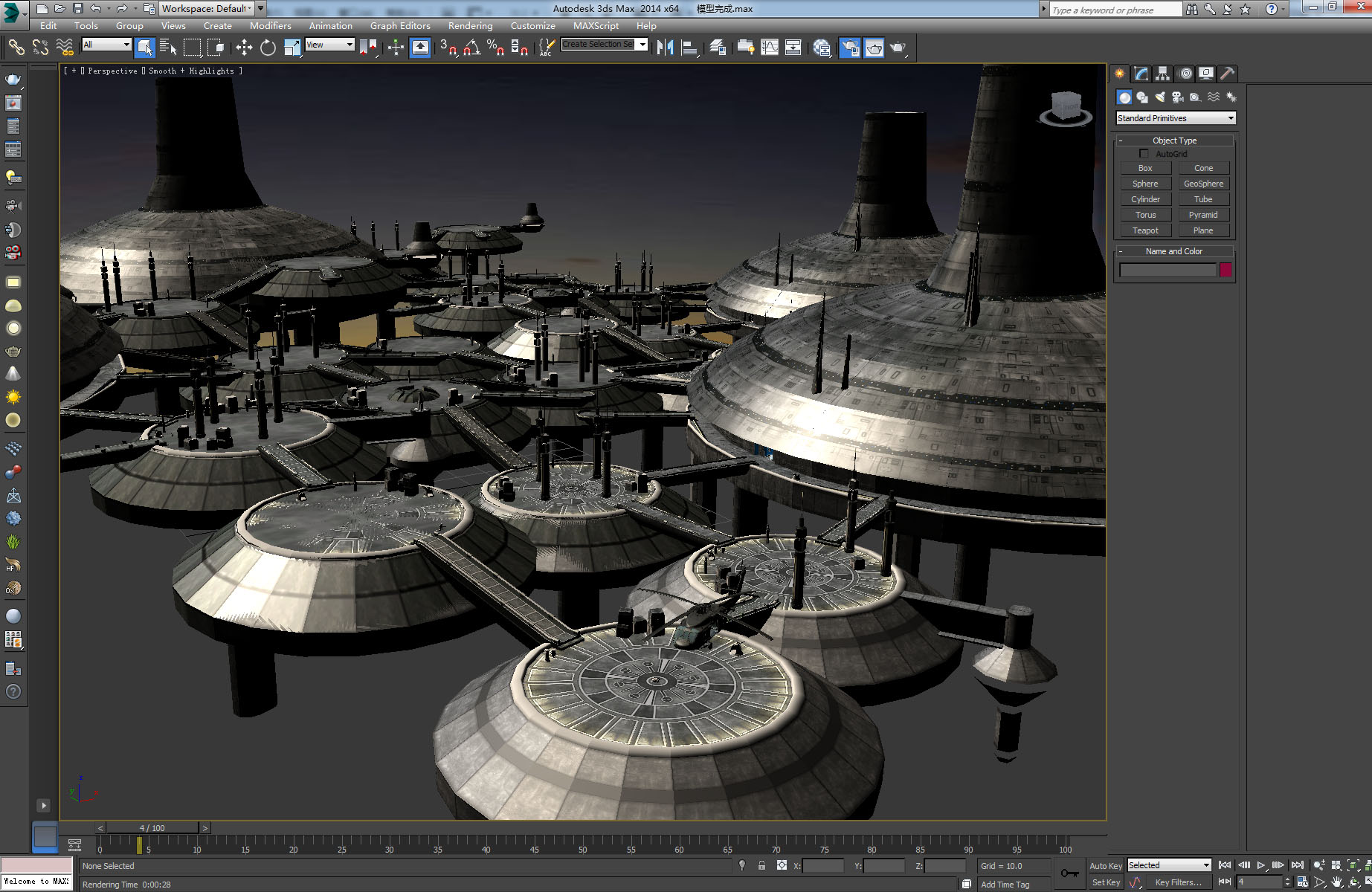This screenshot has height=892, width=1372.
Task: Click the Key Filters button
Action: pos(1178,882)
